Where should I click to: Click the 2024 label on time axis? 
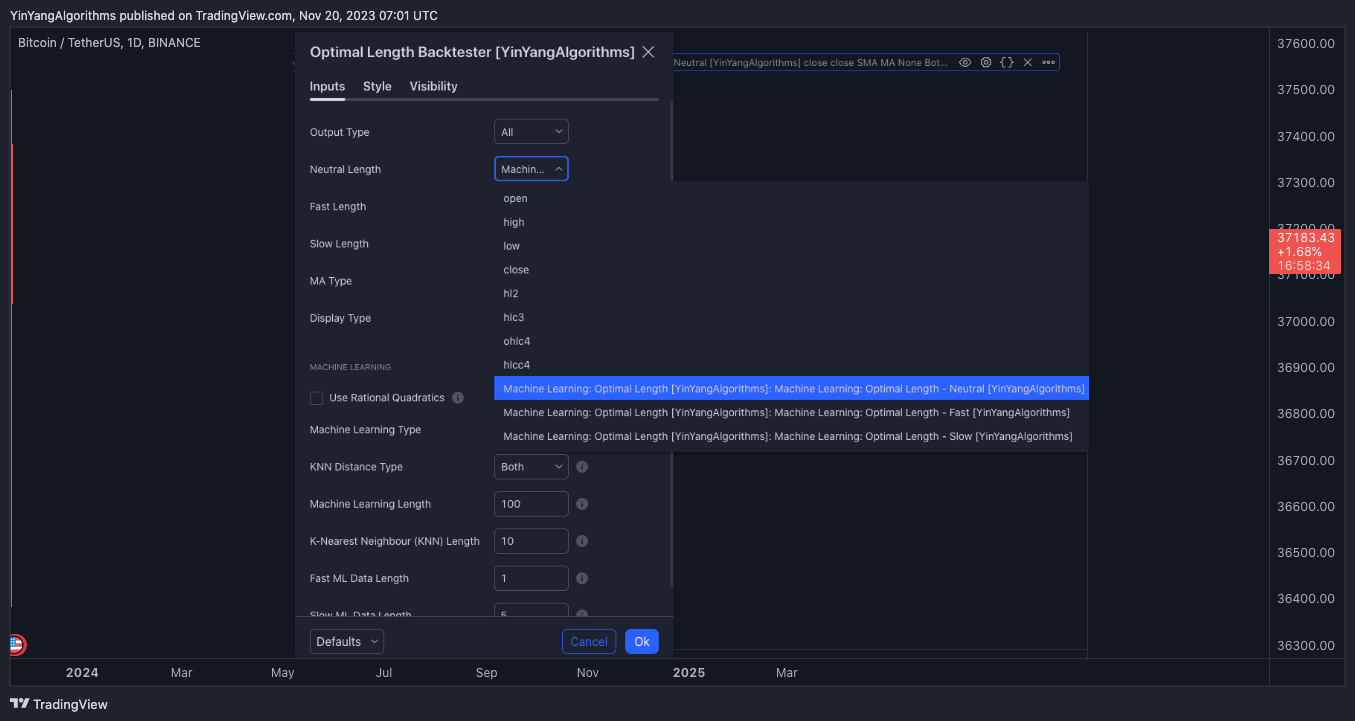point(82,673)
